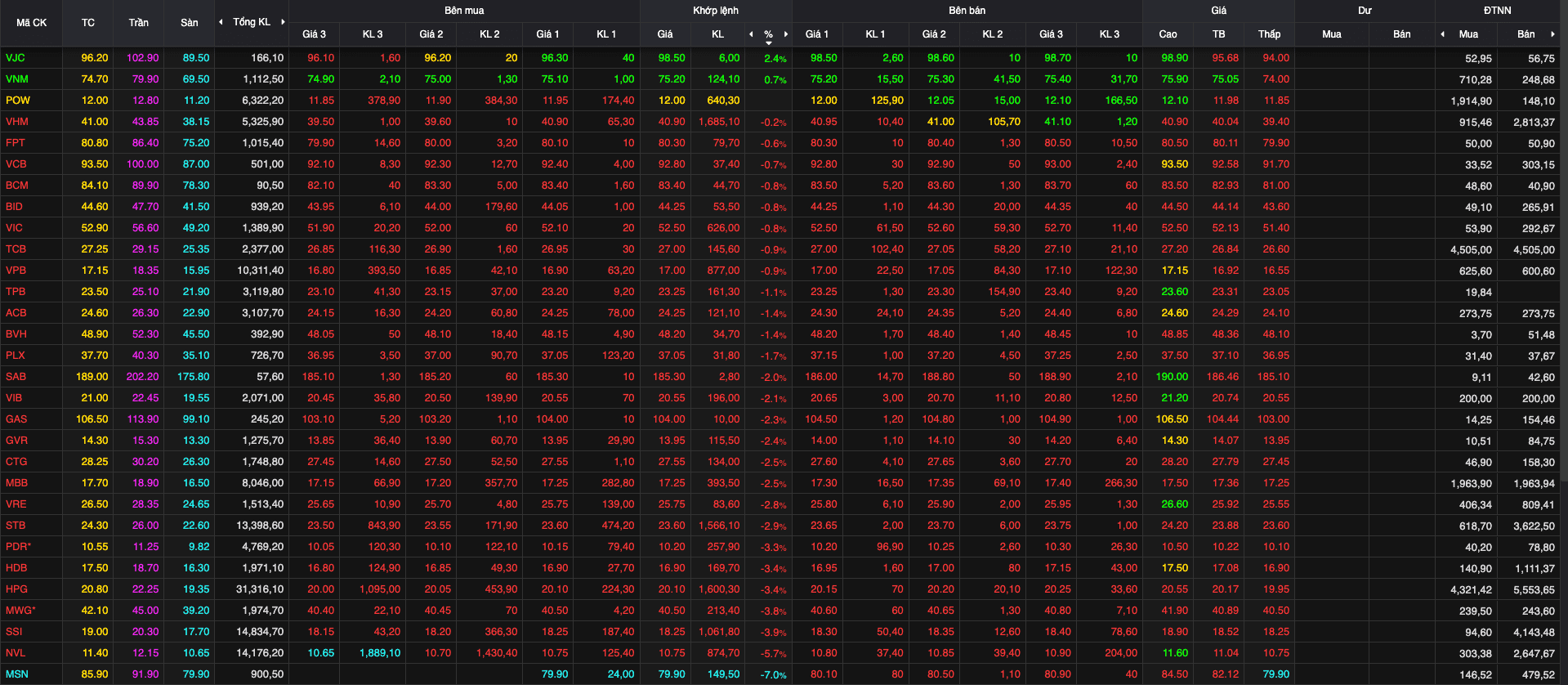The image size is (1568, 685).
Task: Click the left arrow beside the % header
Action: point(751,34)
